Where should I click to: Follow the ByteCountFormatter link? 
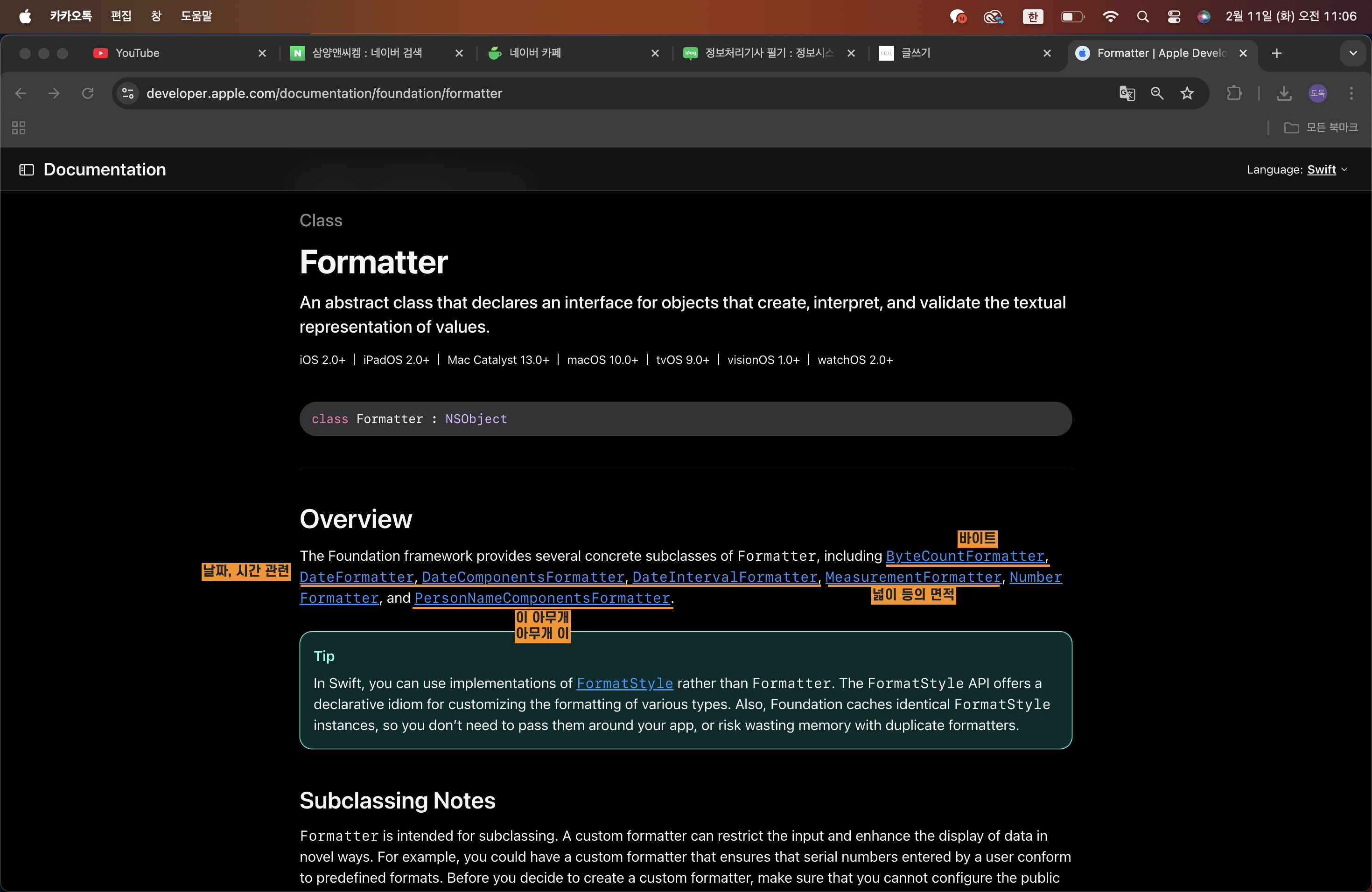(x=965, y=556)
